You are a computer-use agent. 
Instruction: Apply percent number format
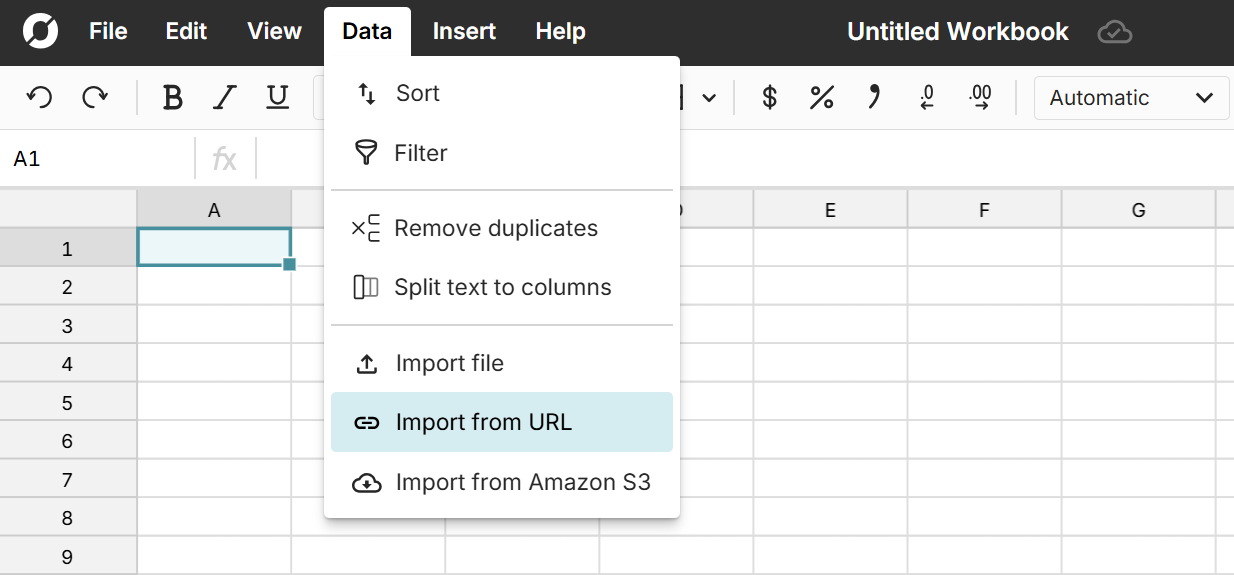821,97
